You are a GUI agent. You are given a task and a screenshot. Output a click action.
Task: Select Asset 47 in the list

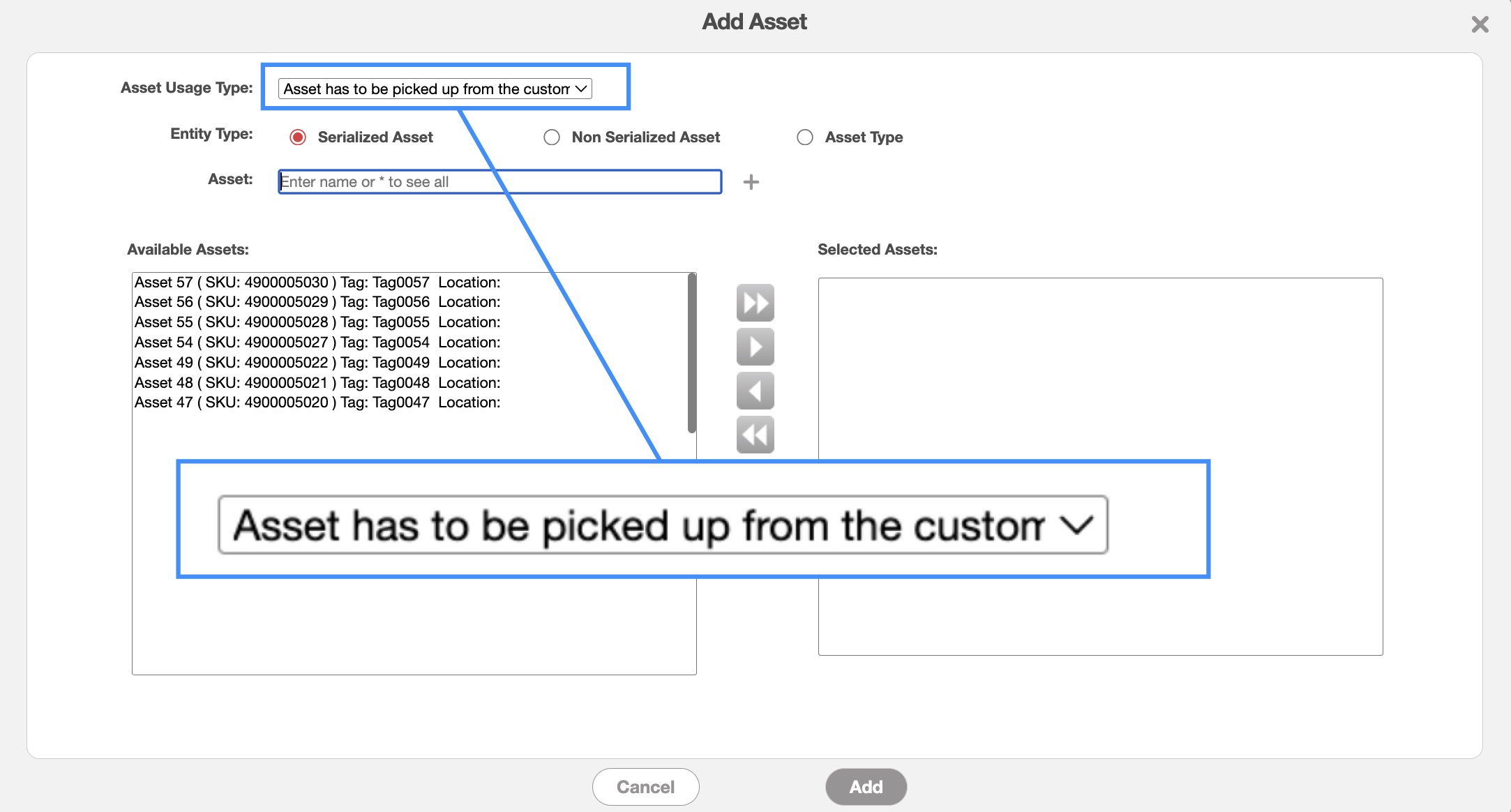317,403
